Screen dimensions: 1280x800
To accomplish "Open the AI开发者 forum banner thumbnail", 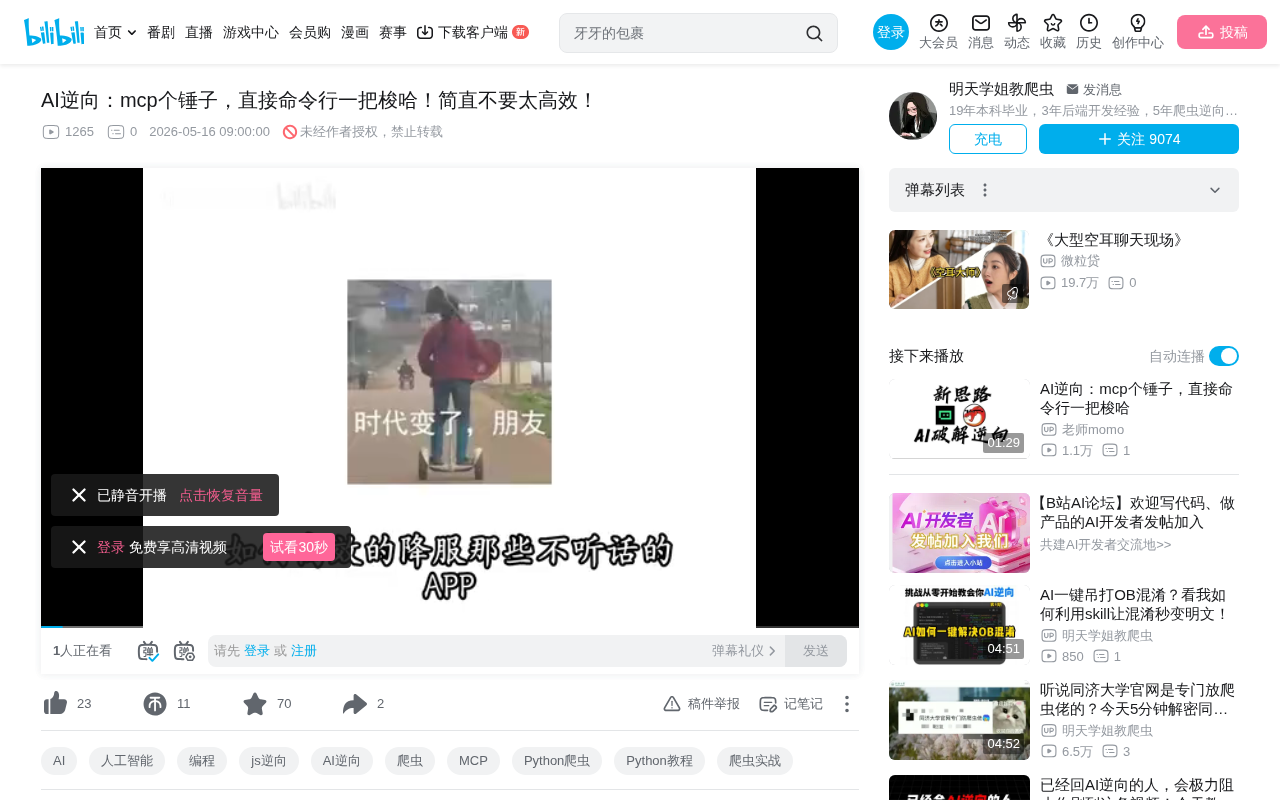I will (959, 533).
